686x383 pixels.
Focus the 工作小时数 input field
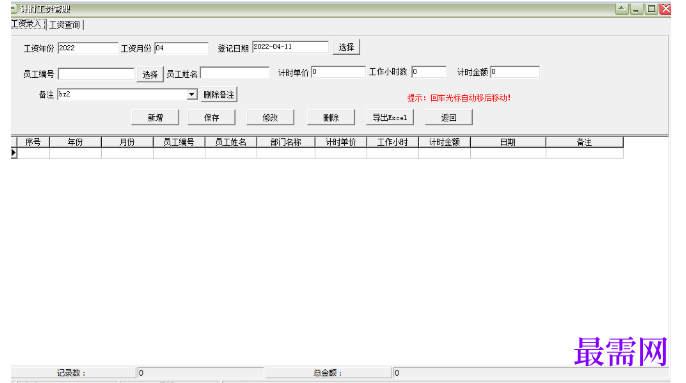click(428, 71)
